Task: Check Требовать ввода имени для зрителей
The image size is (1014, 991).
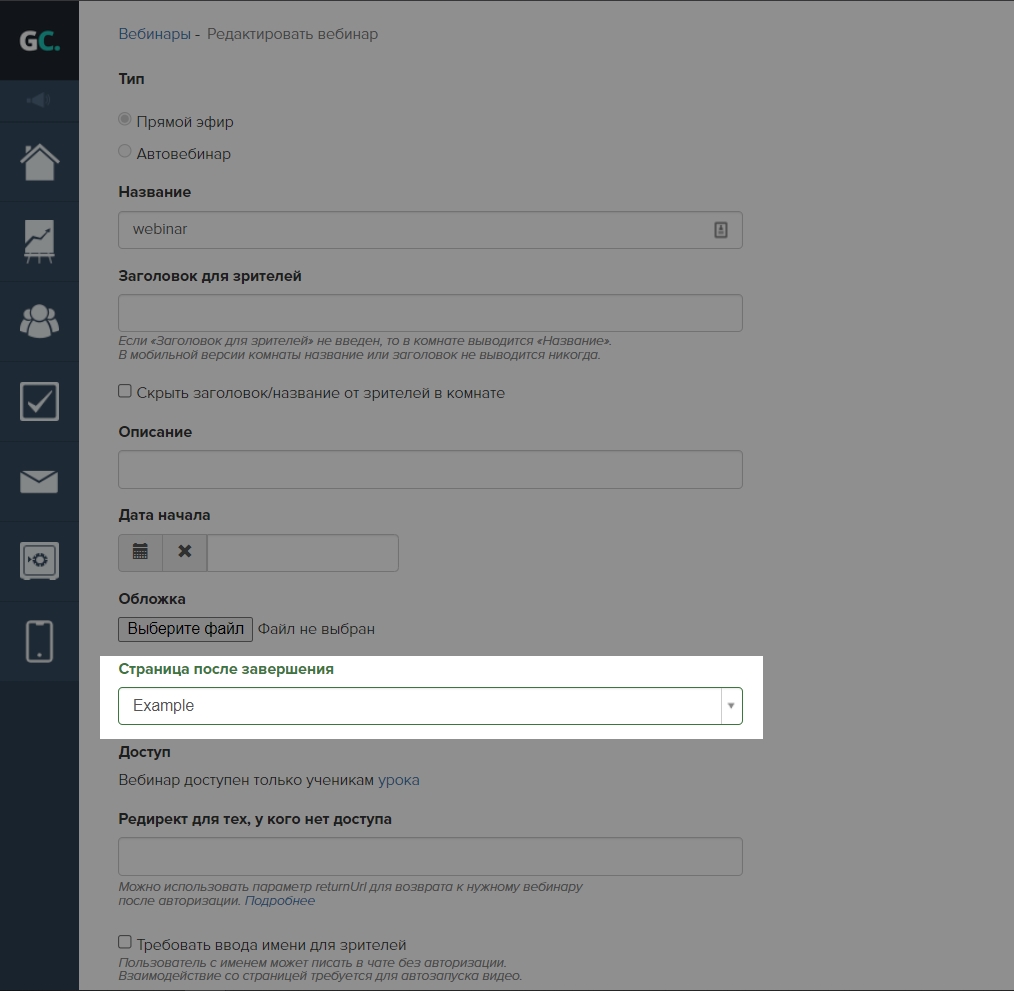Action: [x=125, y=942]
